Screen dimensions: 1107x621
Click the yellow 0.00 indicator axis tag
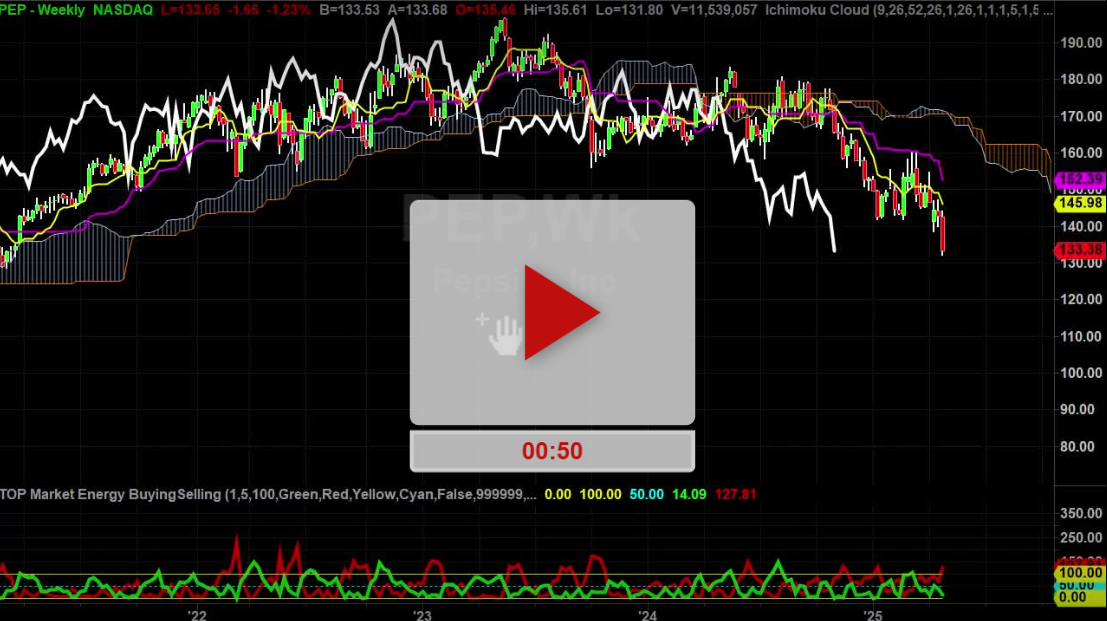(1080, 598)
